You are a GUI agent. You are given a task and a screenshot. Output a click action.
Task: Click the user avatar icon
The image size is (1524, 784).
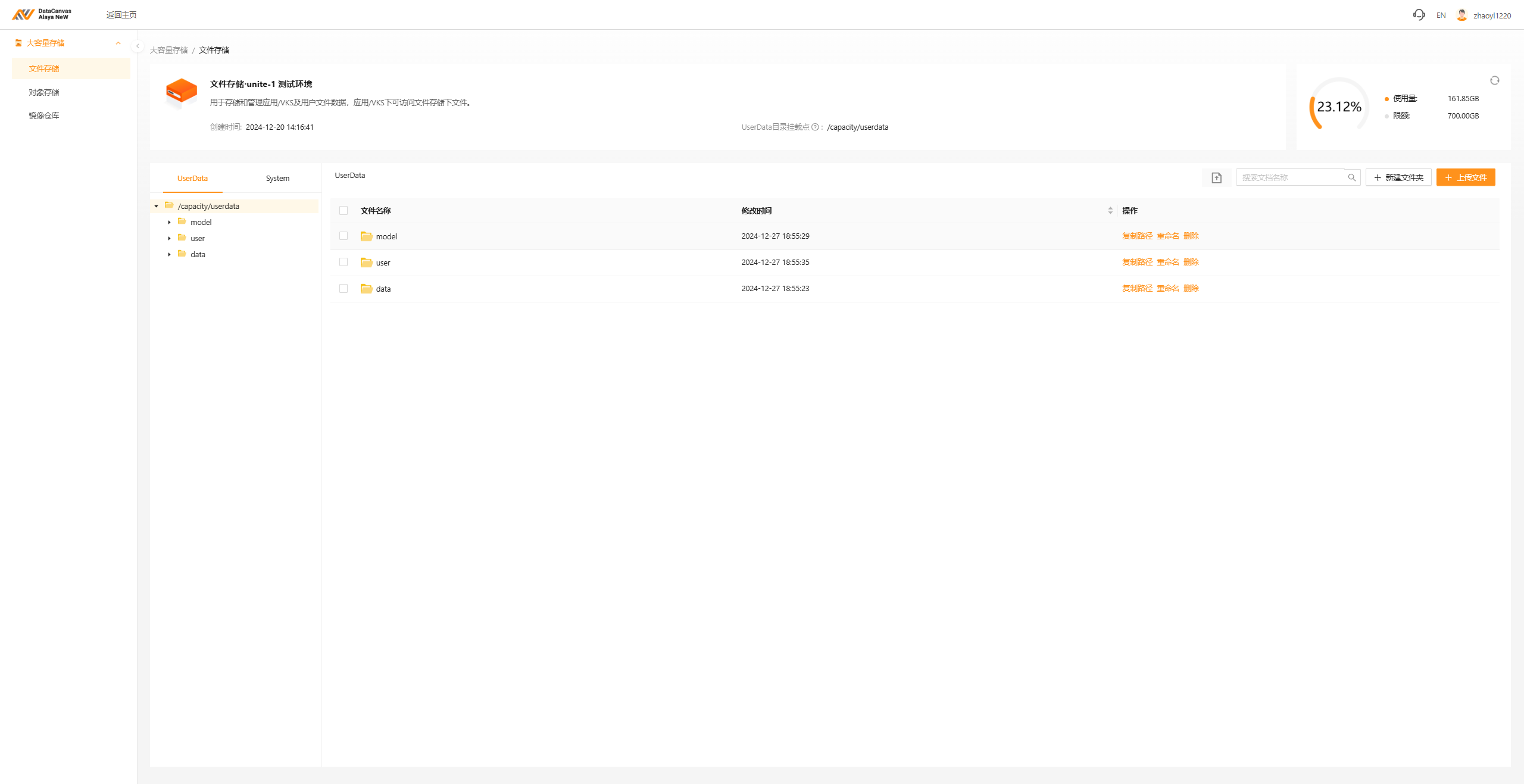tap(1461, 15)
